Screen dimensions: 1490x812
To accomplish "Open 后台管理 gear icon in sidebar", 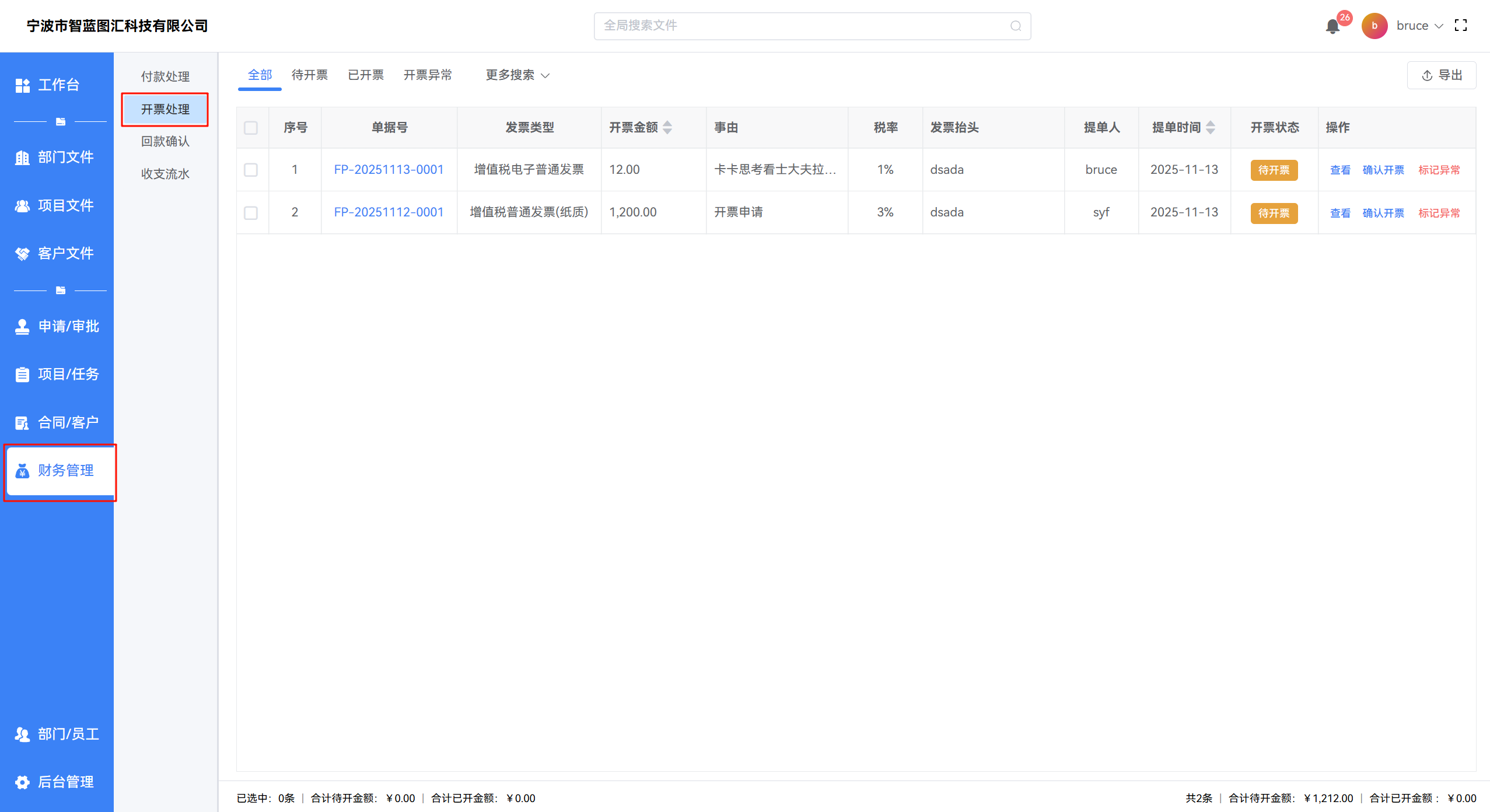I will click(22, 782).
